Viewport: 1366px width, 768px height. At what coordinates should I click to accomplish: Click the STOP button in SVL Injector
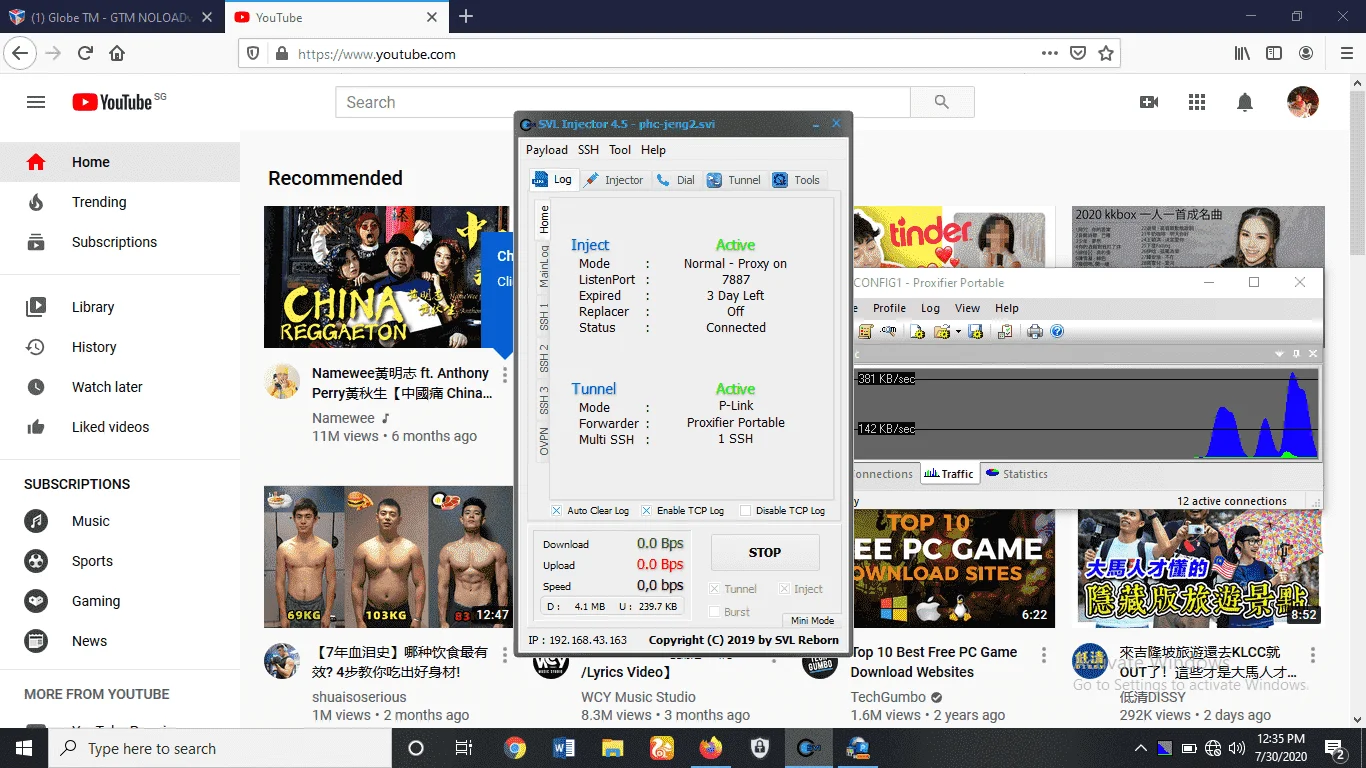[765, 552]
